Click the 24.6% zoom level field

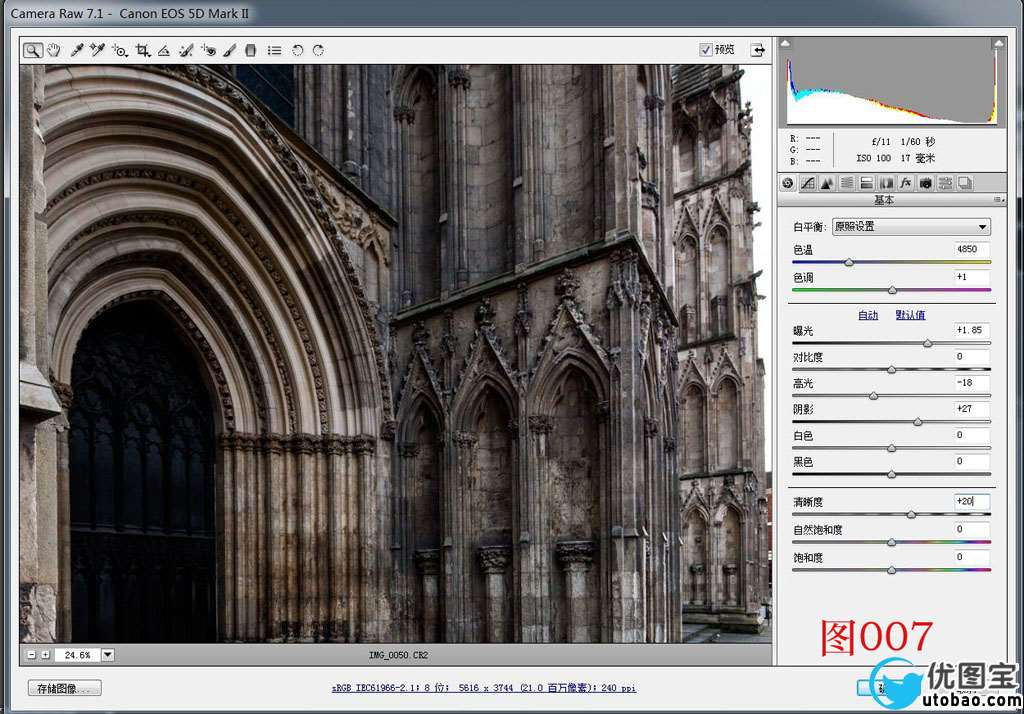click(x=78, y=655)
